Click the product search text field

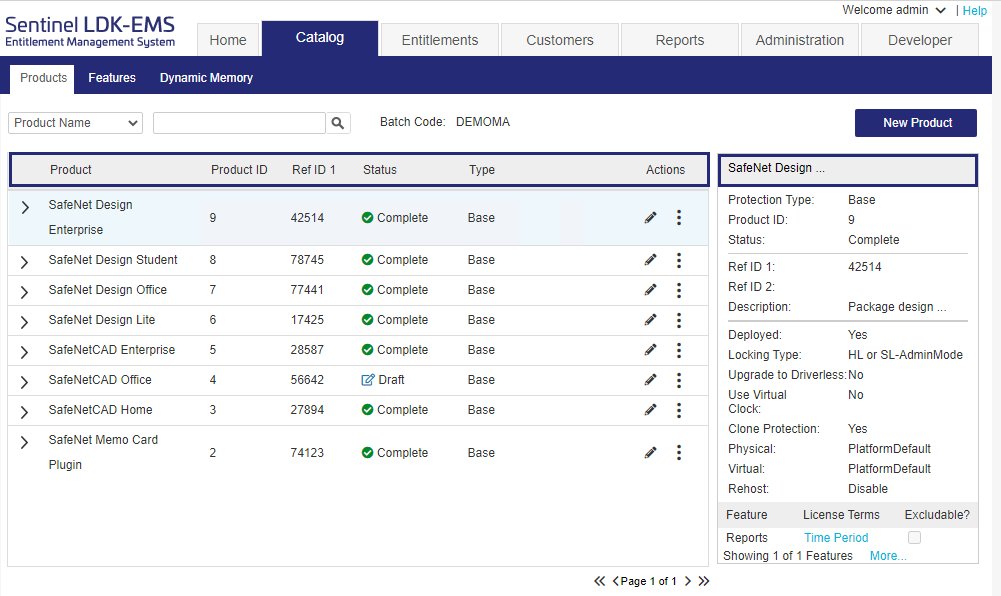[239, 123]
